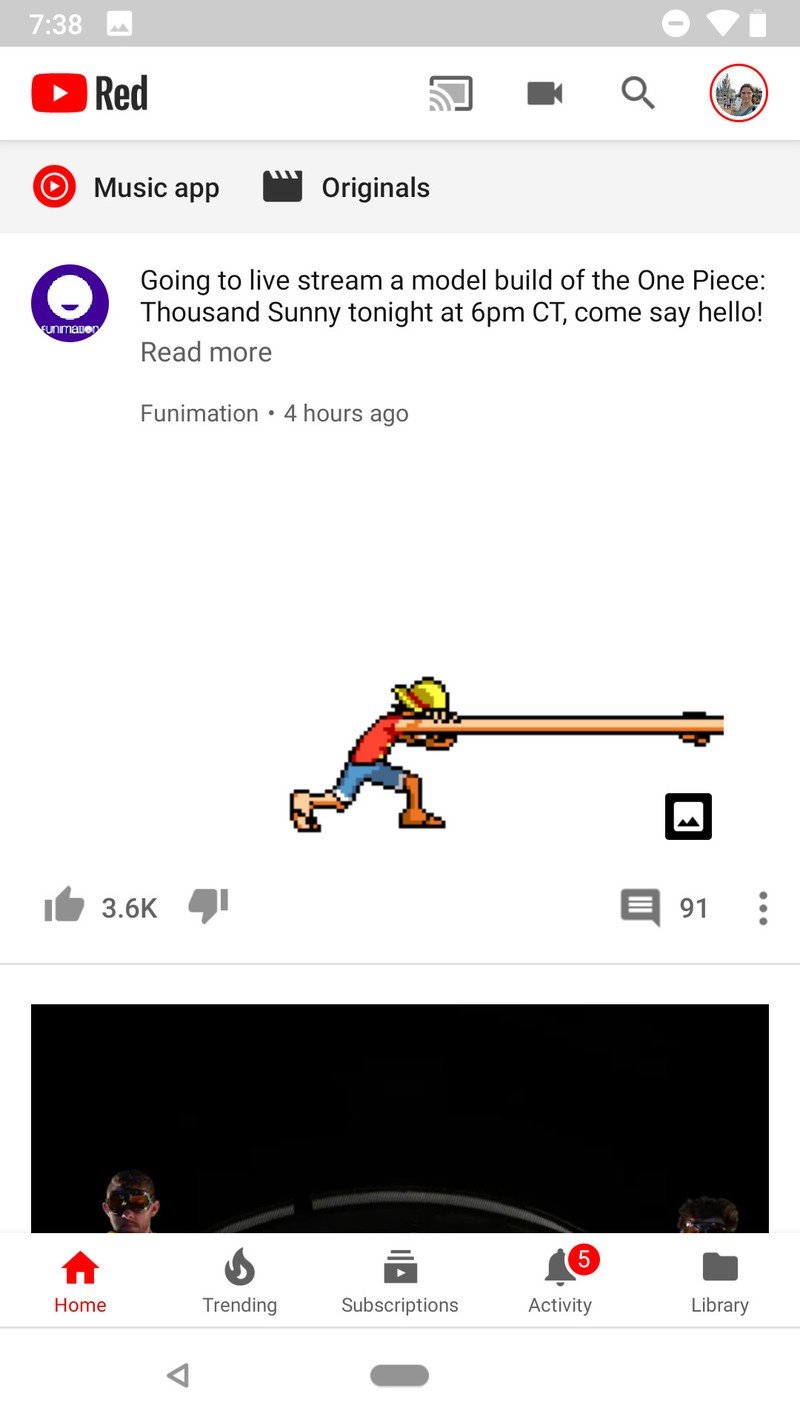Open the video camera upload icon
The image size is (800, 1422).
pyautogui.click(x=545, y=94)
